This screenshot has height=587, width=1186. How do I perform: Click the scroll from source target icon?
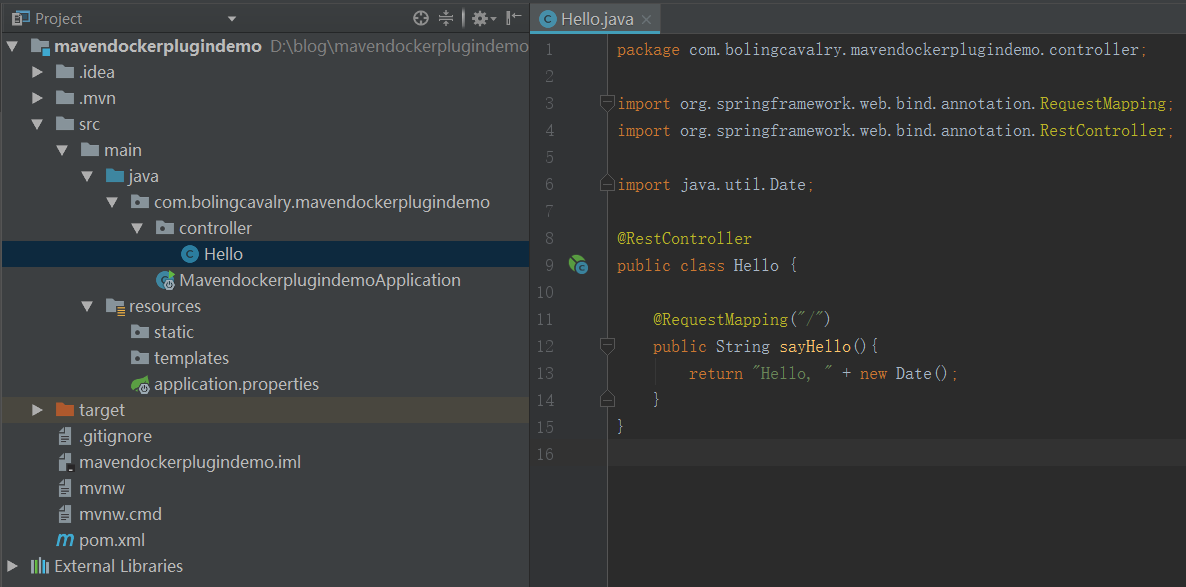point(421,18)
